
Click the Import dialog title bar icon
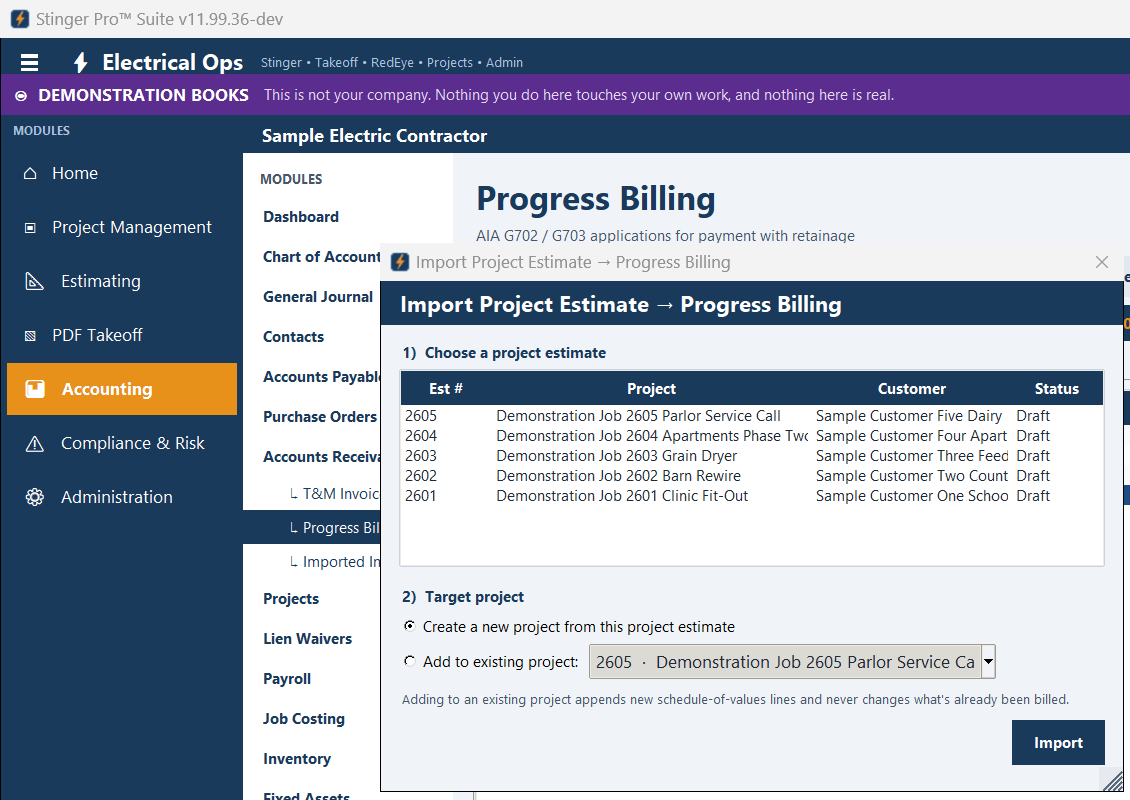(x=400, y=262)
